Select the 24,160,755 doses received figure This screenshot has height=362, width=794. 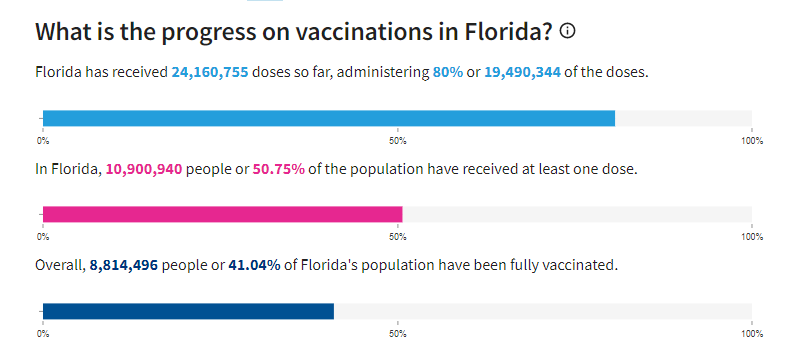pyautogui.click(x=210, y=72)
